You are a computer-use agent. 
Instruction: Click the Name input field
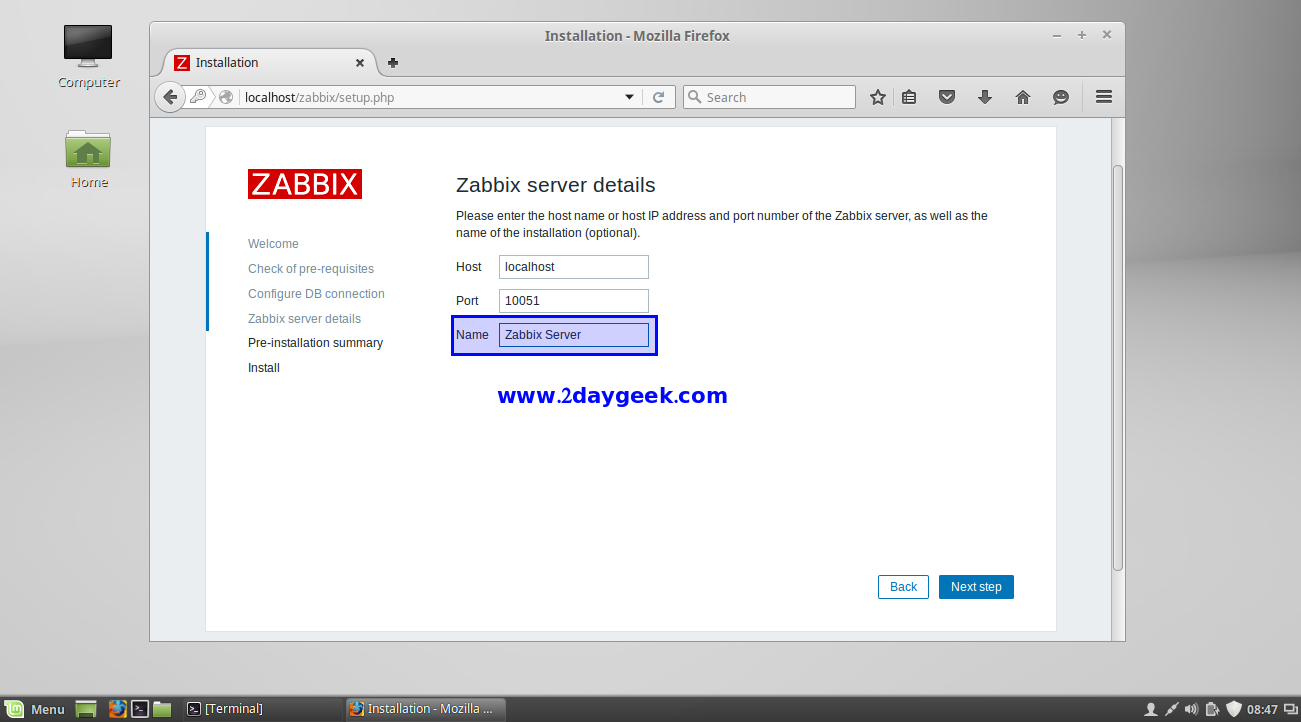point(574,335)
